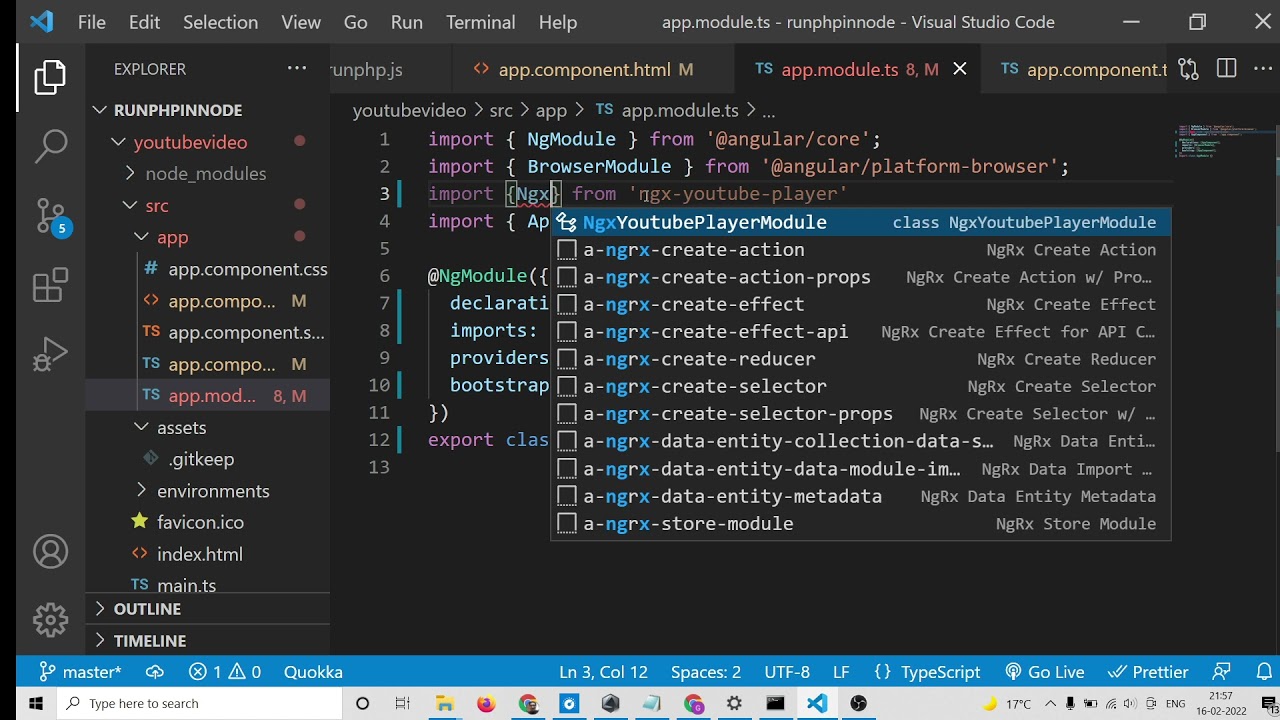Click the notifications bell in status bar

coord(1264,672)
